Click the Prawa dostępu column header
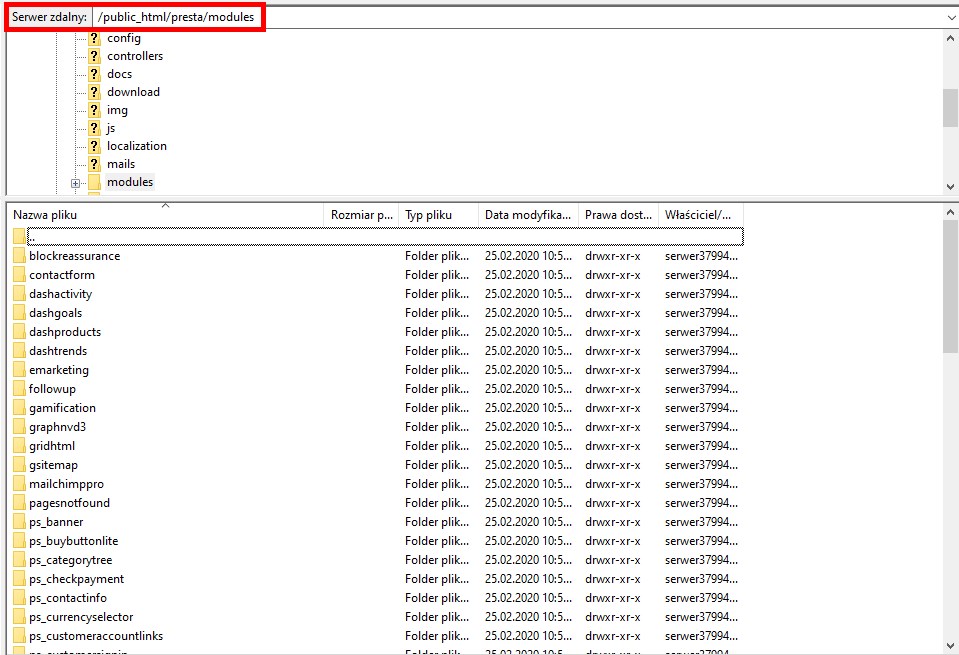This screenshot has width=959, height=655. tap(617, 215)
